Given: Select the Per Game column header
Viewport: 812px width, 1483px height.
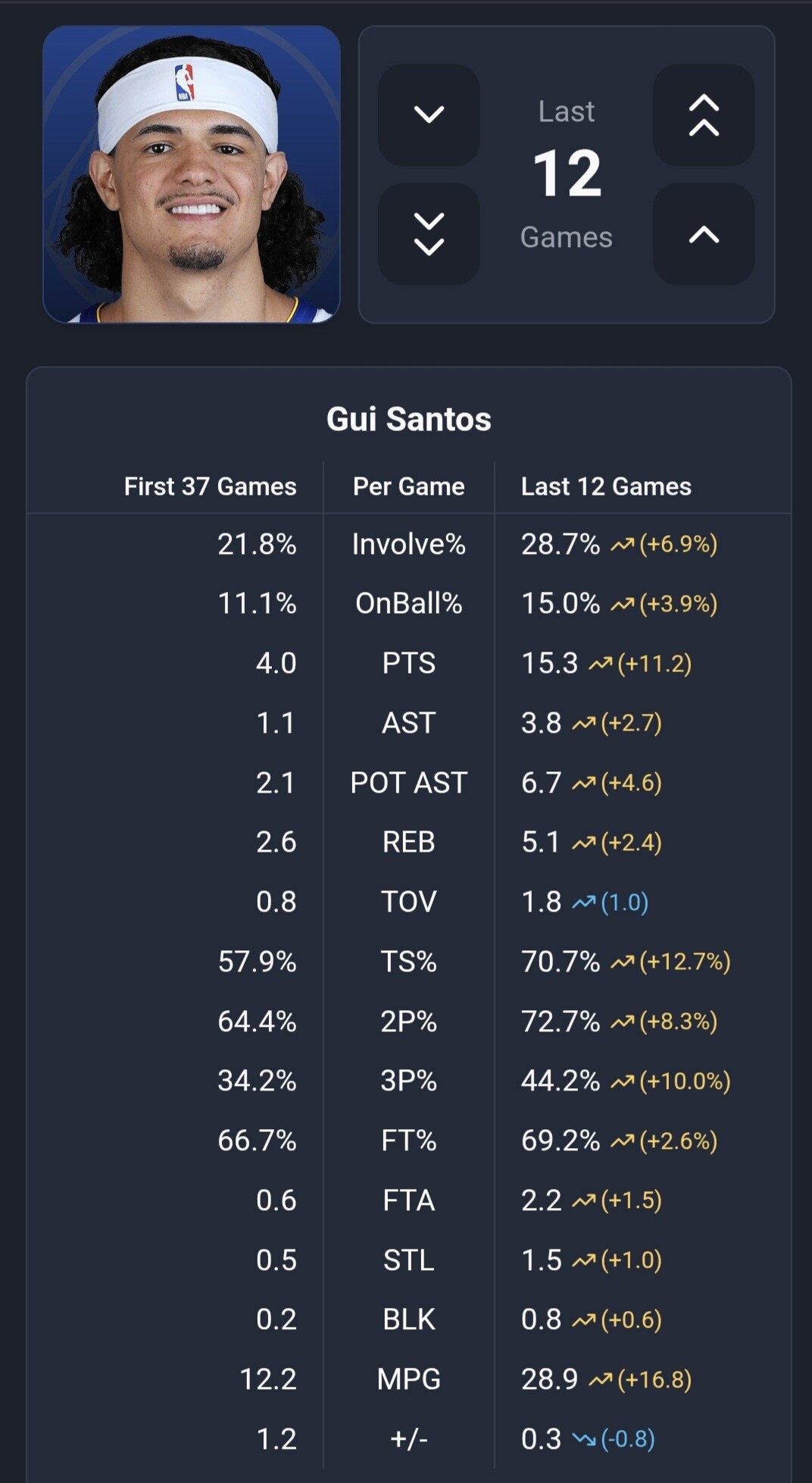Looking at the screenshot, I should click(408, 486).
